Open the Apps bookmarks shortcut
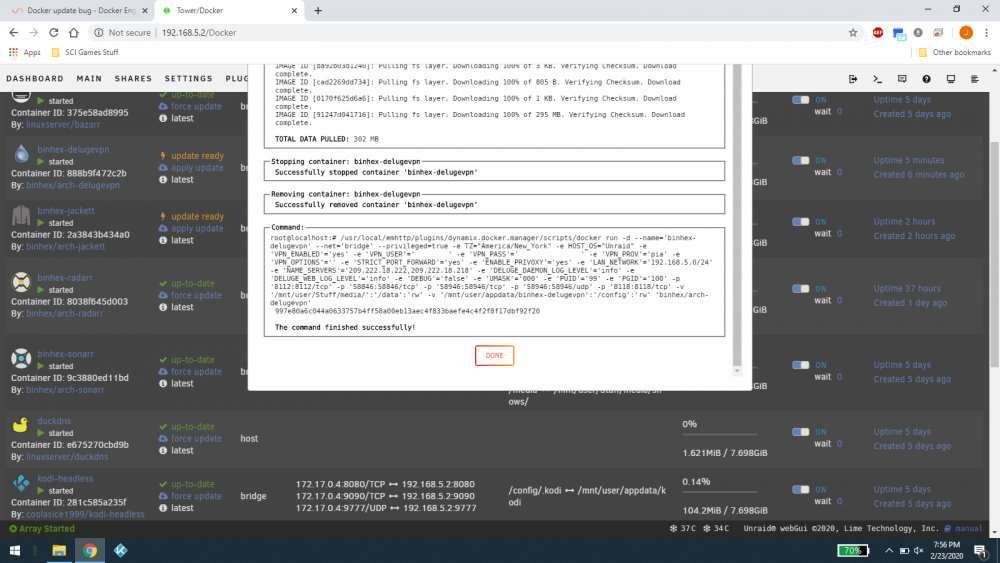Screen dimensions: 1000x563 coord(24,52)
